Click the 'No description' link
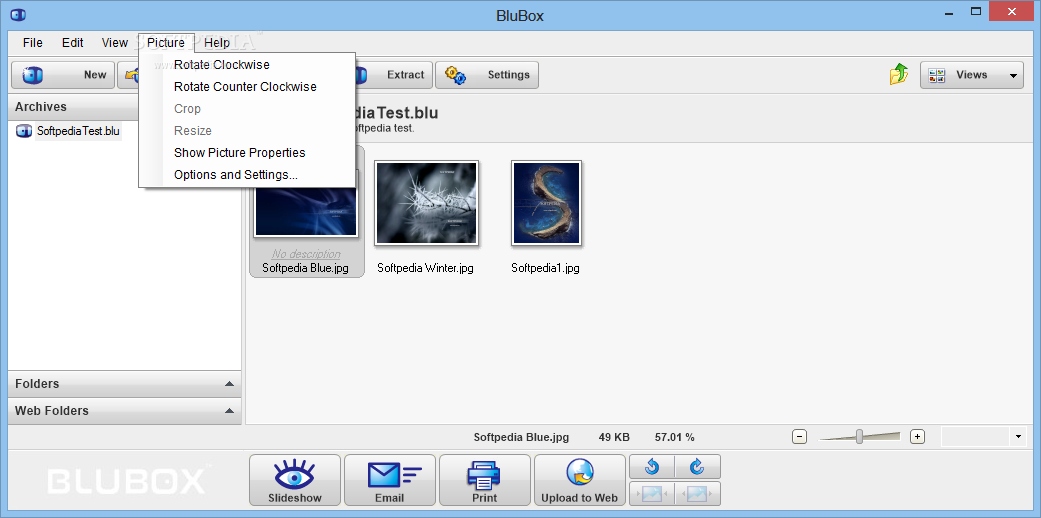Screen dimensions: 1041x518 pyautogui.click(x=306, y=254)
